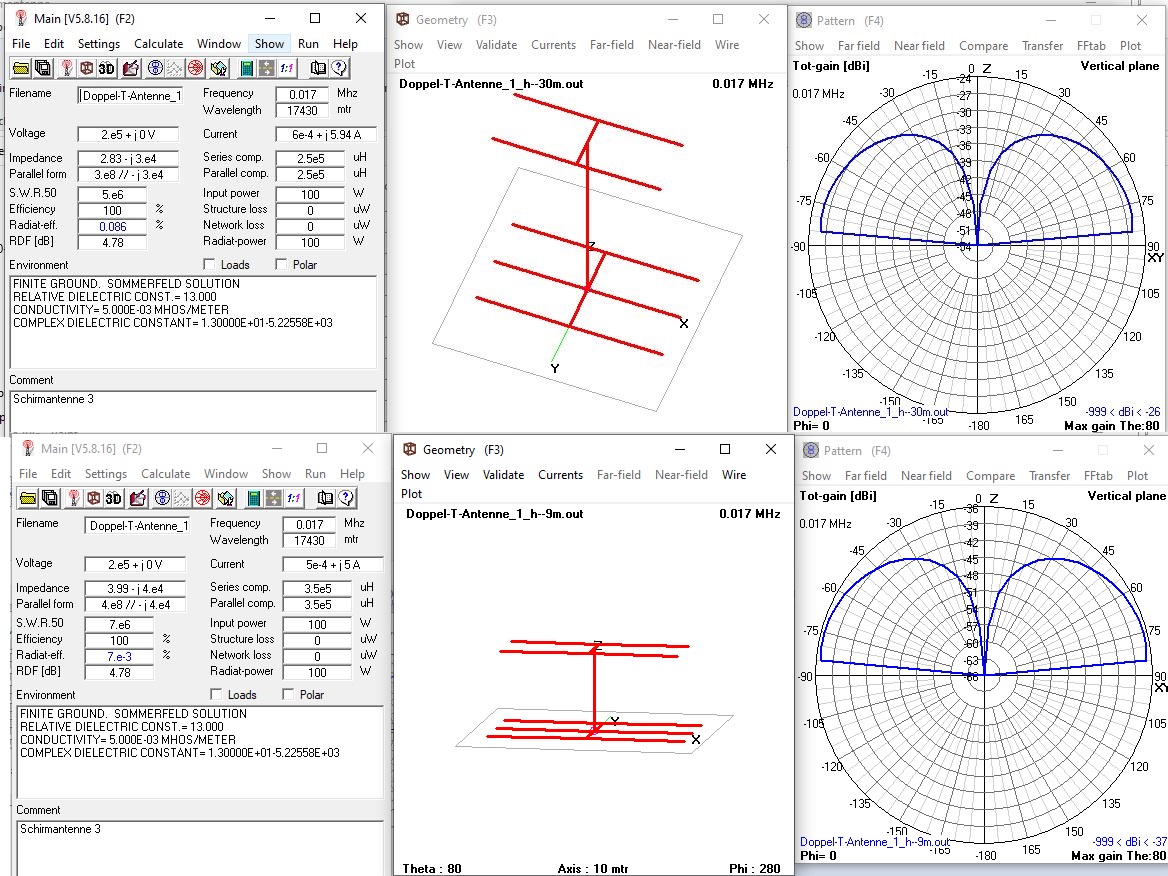Open Validate menu in upper Geometry window
The width and height of the screenshot is (1168, 876).
(496, 45)
